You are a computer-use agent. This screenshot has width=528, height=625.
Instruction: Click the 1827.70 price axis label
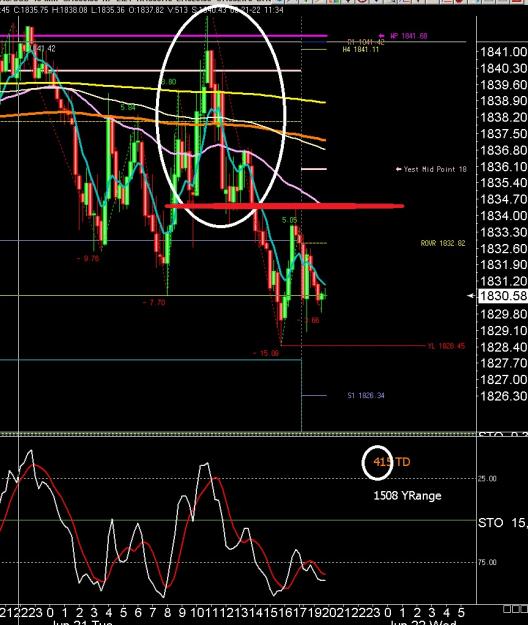pyautogui.click(x=504, y=363)
